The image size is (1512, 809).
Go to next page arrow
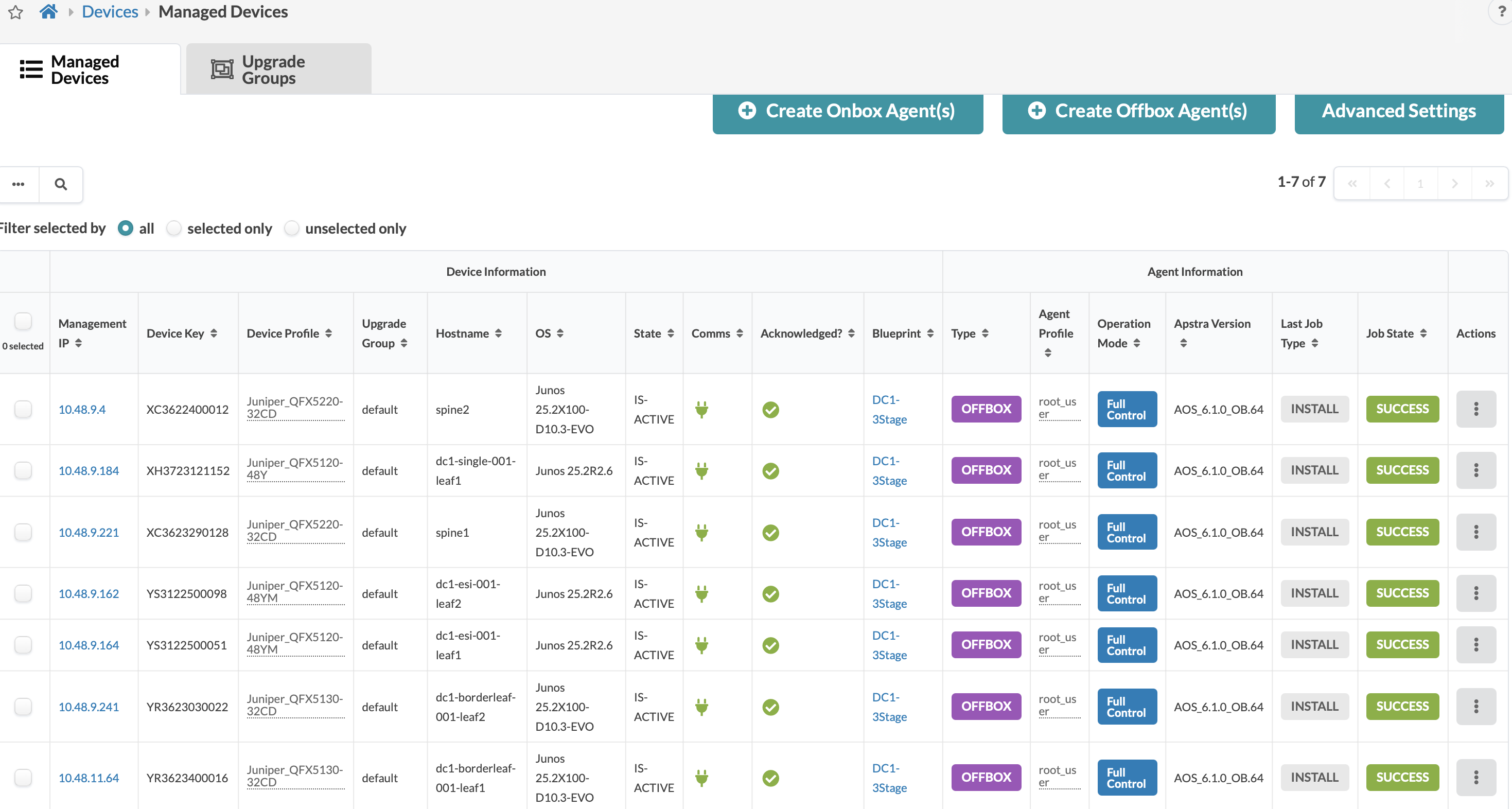click(x=1454, y=184)
